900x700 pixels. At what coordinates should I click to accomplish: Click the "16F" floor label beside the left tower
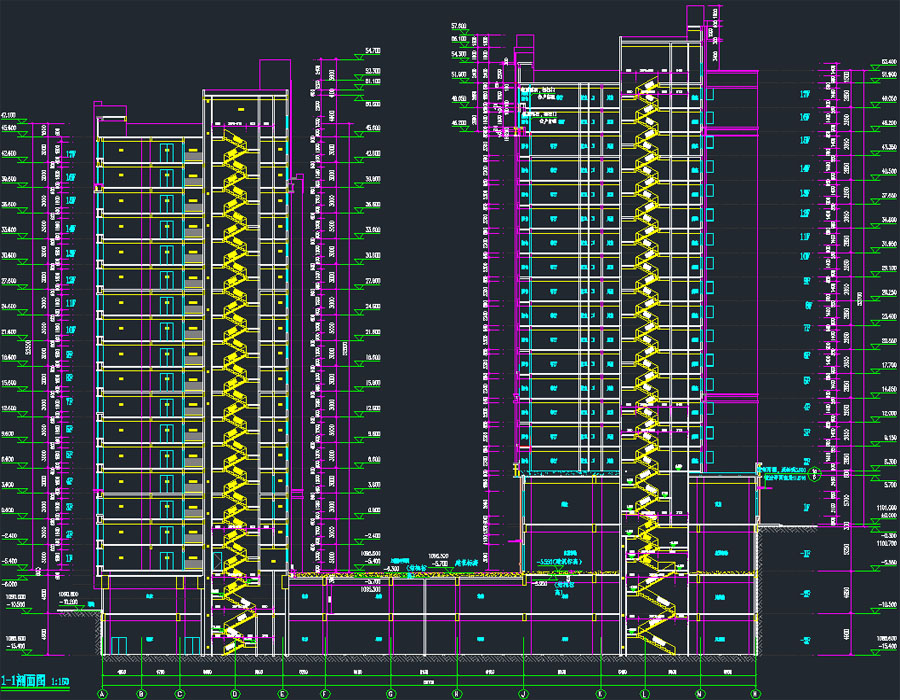(71, 178)
